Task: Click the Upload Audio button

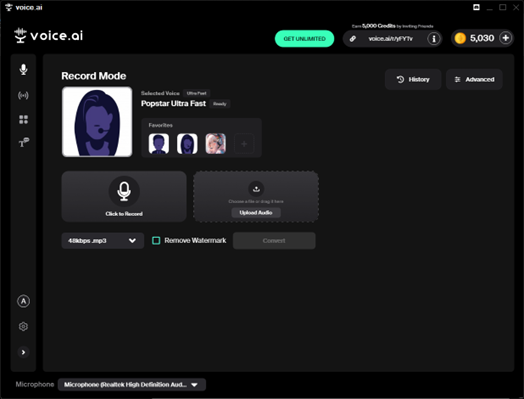Action: [x=256, y=213]
